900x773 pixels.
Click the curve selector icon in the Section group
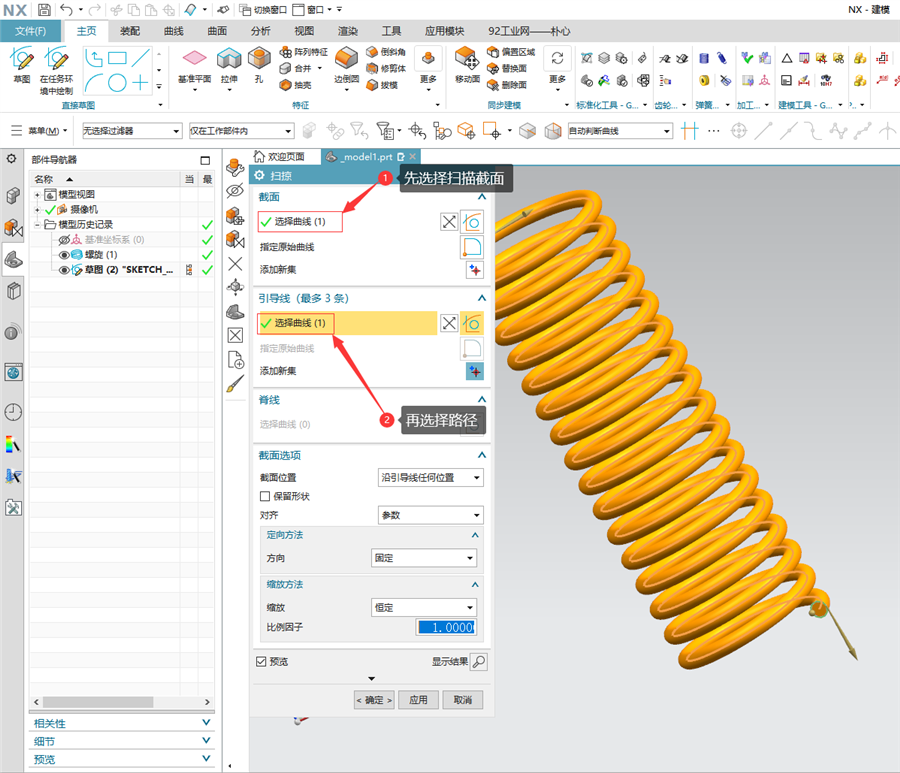[472, 222]
